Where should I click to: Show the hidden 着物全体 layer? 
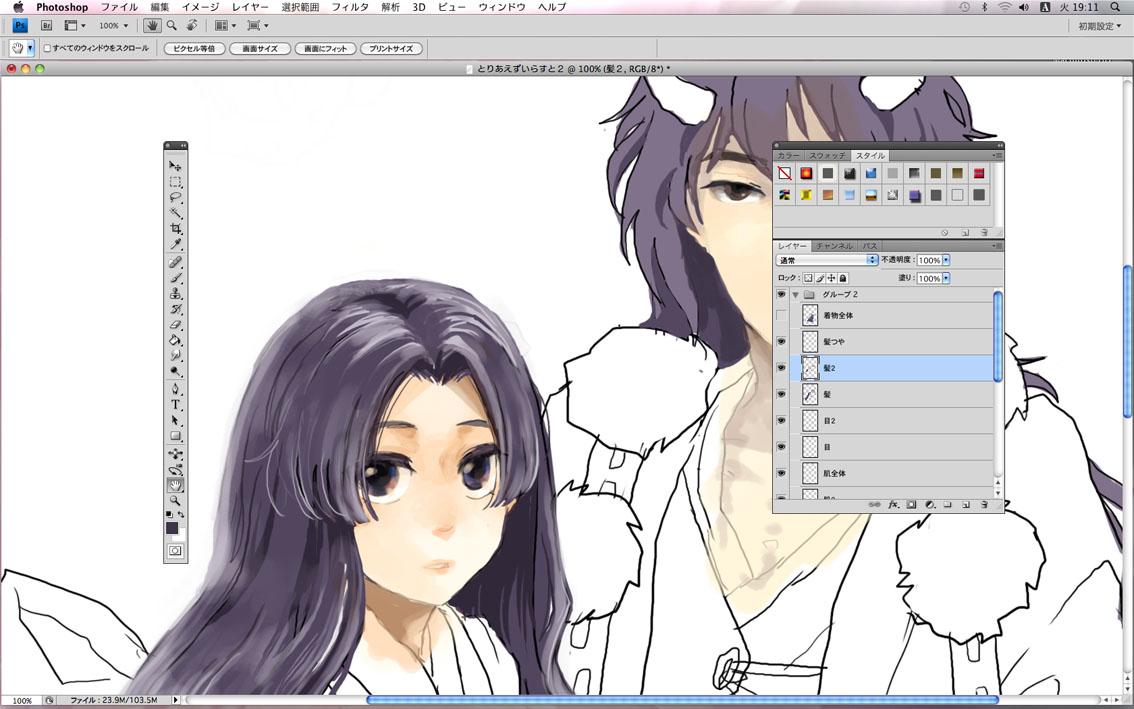[781, 316]
